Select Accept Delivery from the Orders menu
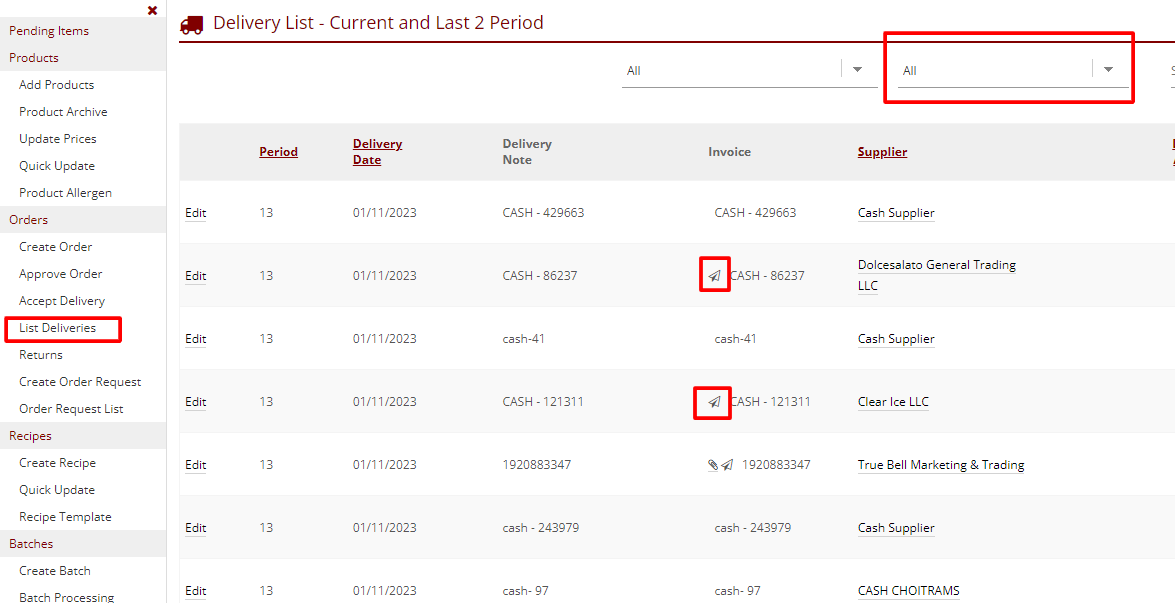The image size is (1175, 603). tap(62, 301)
